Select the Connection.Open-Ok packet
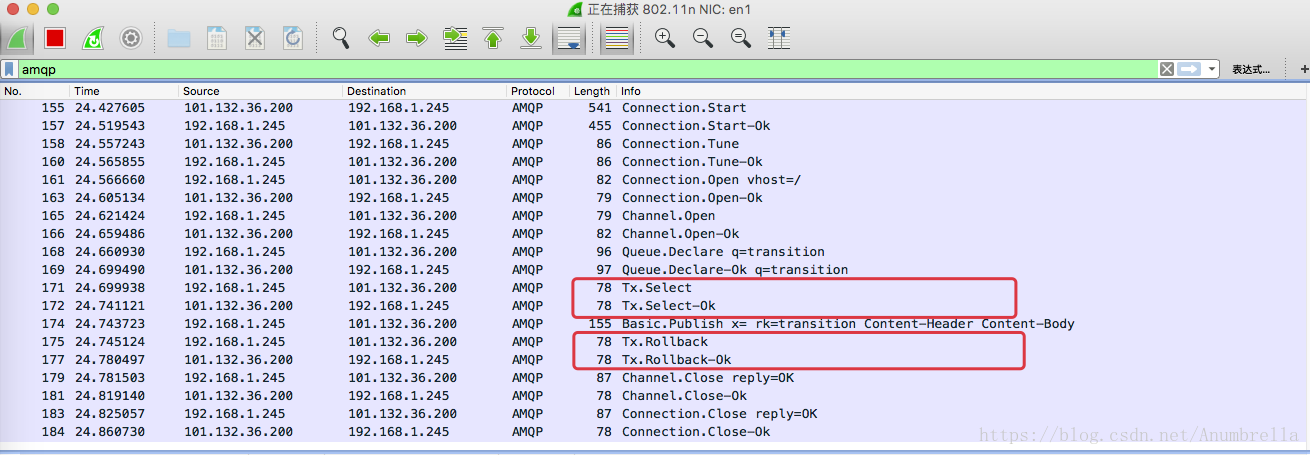 [x=655, y=198]
